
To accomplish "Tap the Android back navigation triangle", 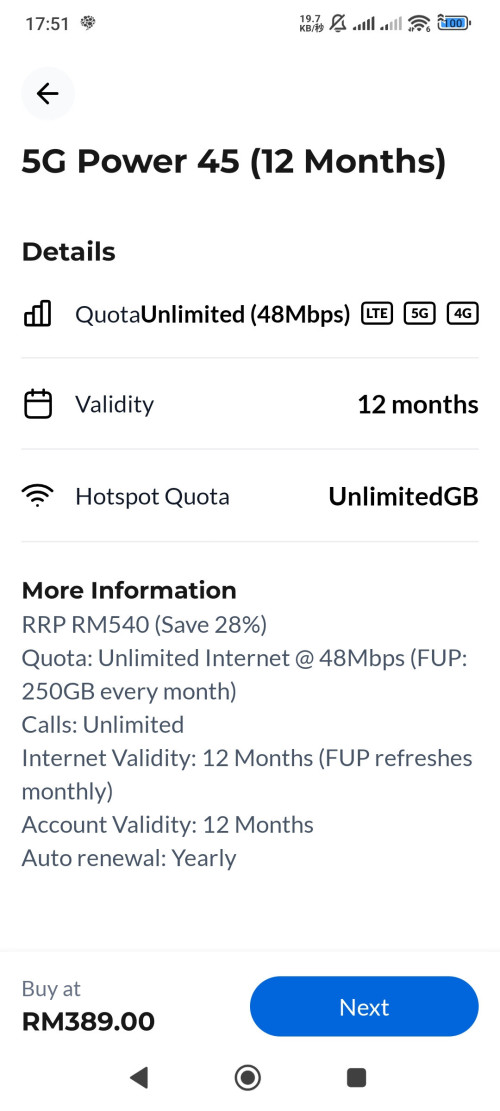I will click(139, 1078).
